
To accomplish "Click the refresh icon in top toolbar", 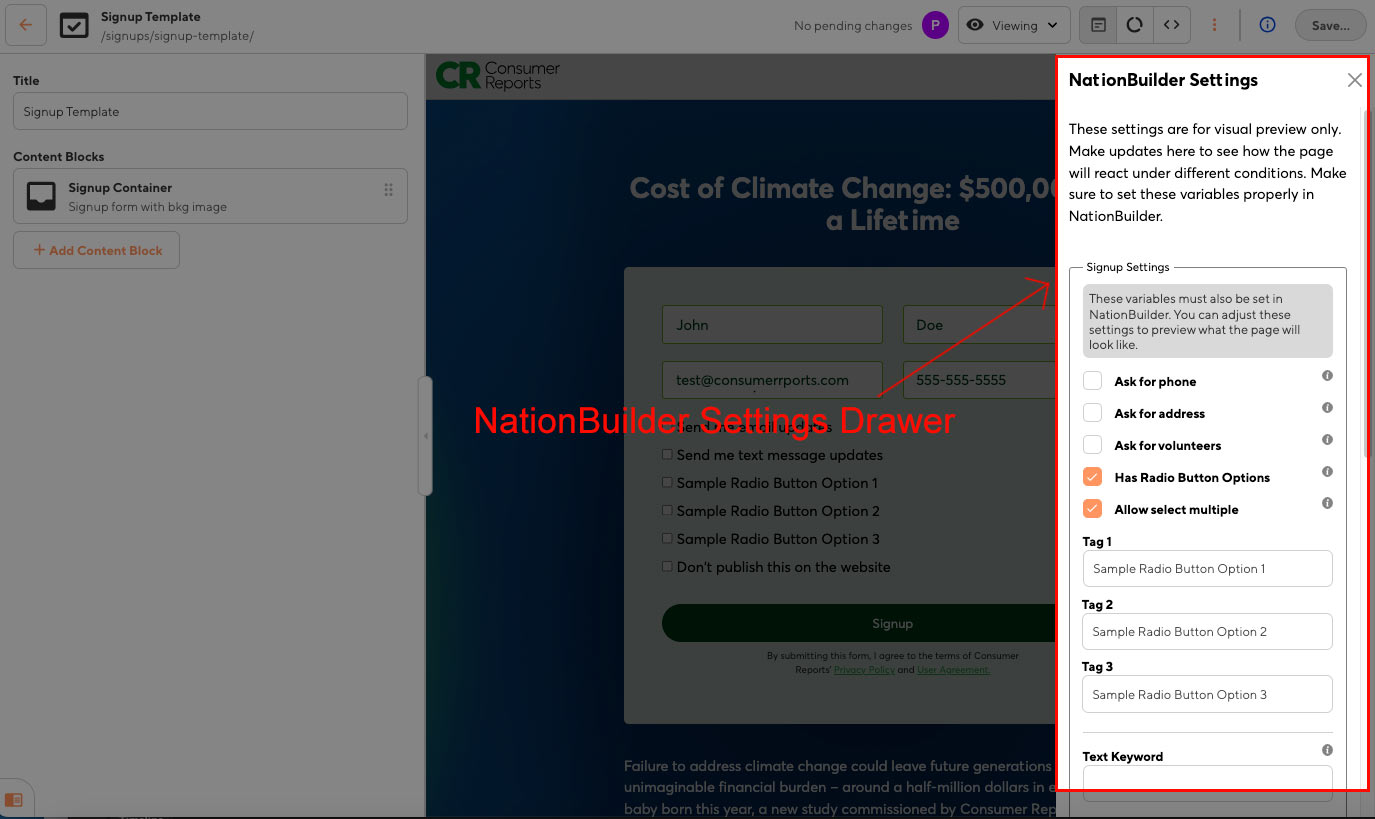I will click(x=1134, y=25).
